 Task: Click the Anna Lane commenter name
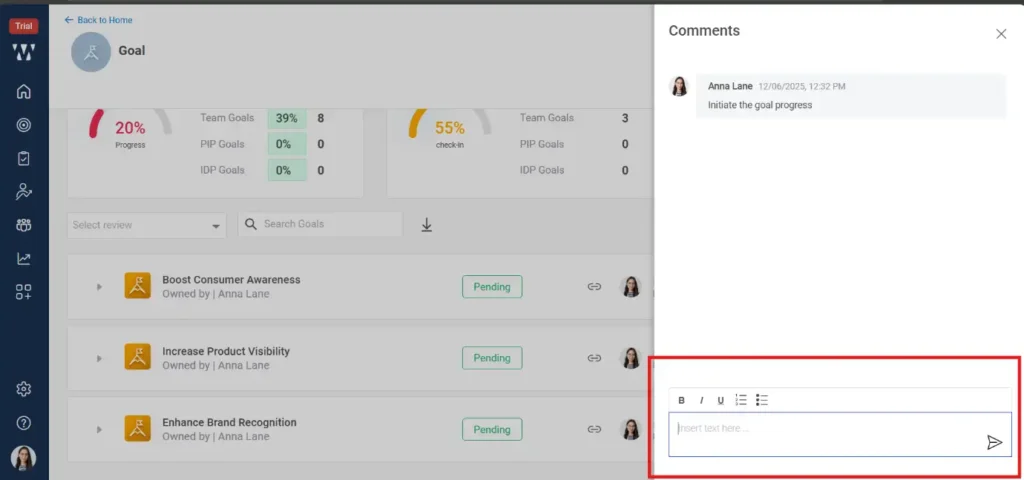coord(730,86)
